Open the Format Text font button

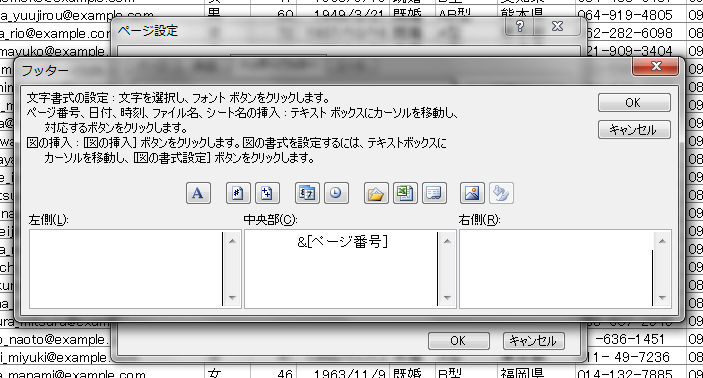(198, 193)
